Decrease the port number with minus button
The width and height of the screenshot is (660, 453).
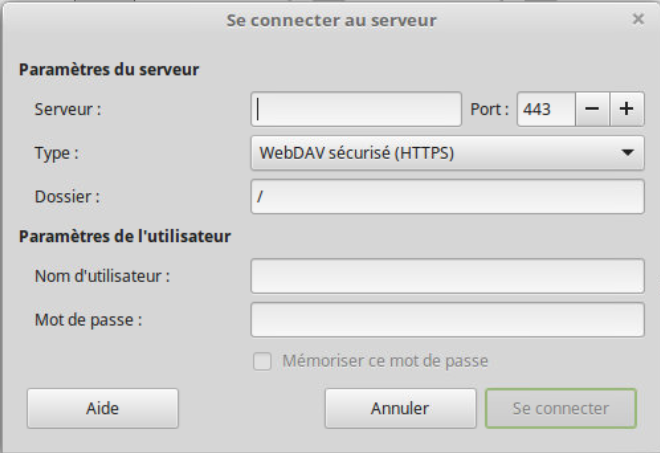pyautogui.click(x=592, y=109)
